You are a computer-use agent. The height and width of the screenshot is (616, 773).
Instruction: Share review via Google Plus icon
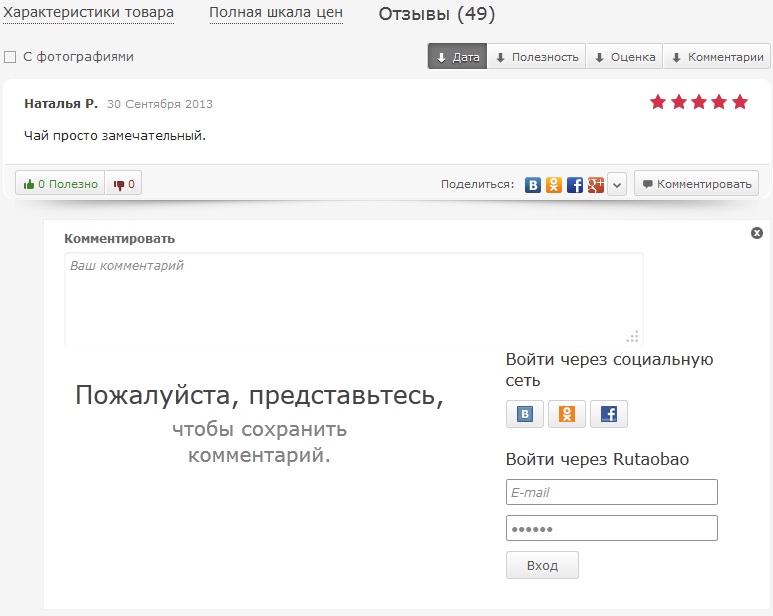point(596,185)
